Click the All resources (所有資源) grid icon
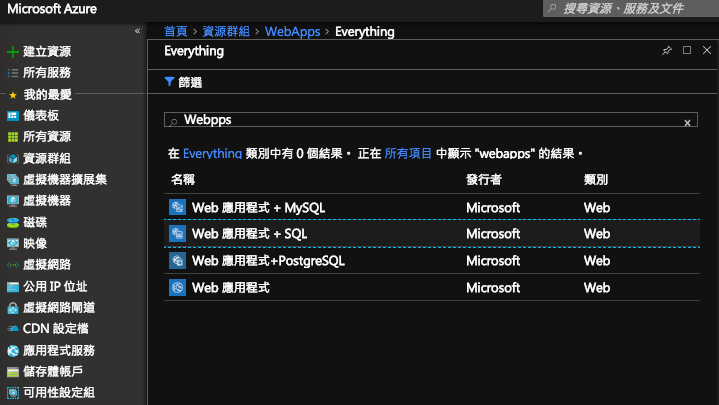 pos(13,137)
